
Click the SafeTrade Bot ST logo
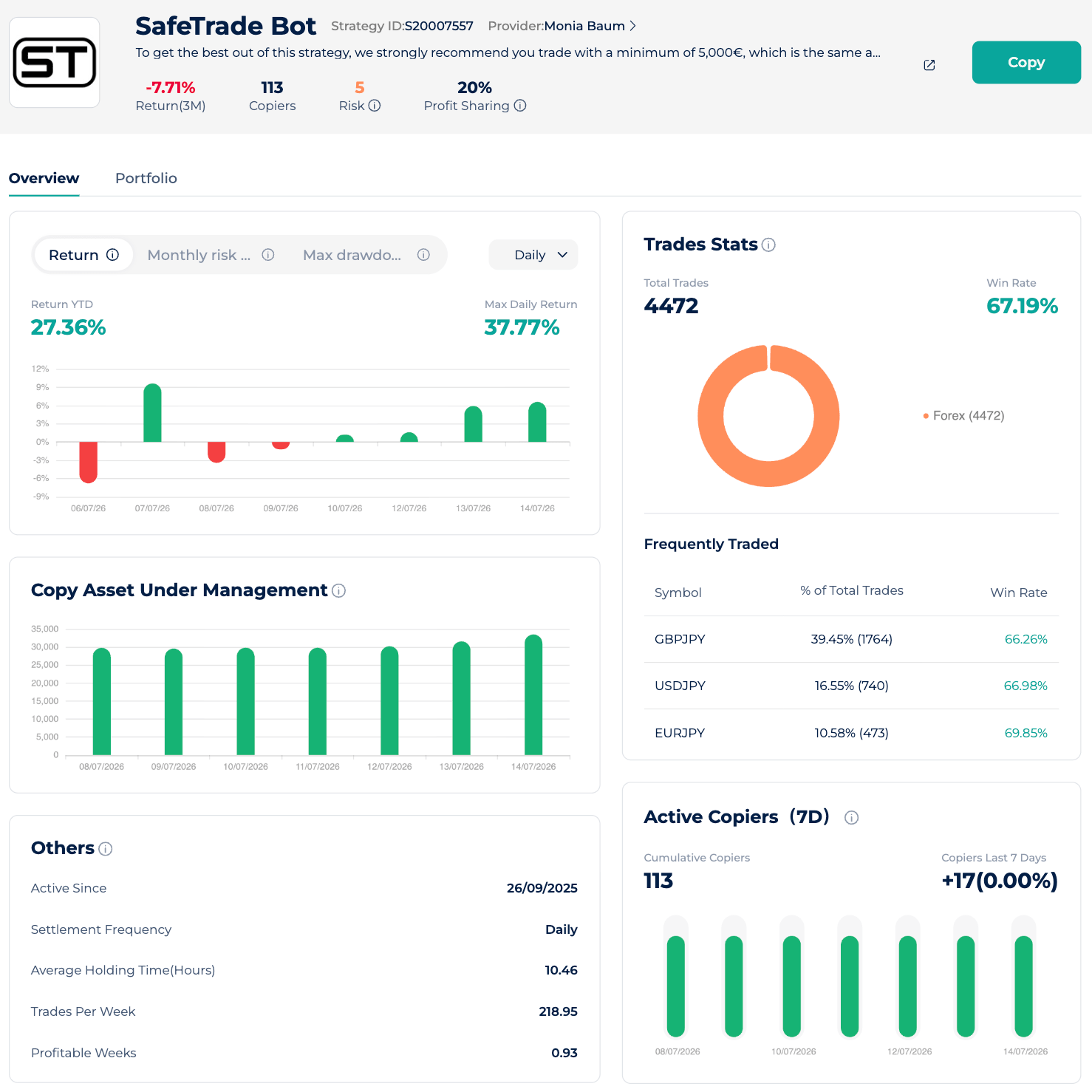tap(55, 63)
